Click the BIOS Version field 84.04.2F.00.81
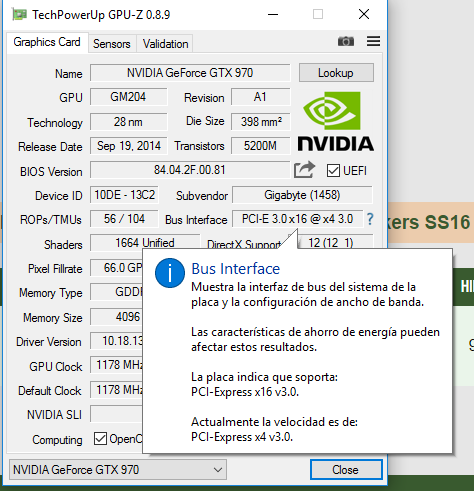The height and width of the screenshot is (492, 474). click(190, 170)
